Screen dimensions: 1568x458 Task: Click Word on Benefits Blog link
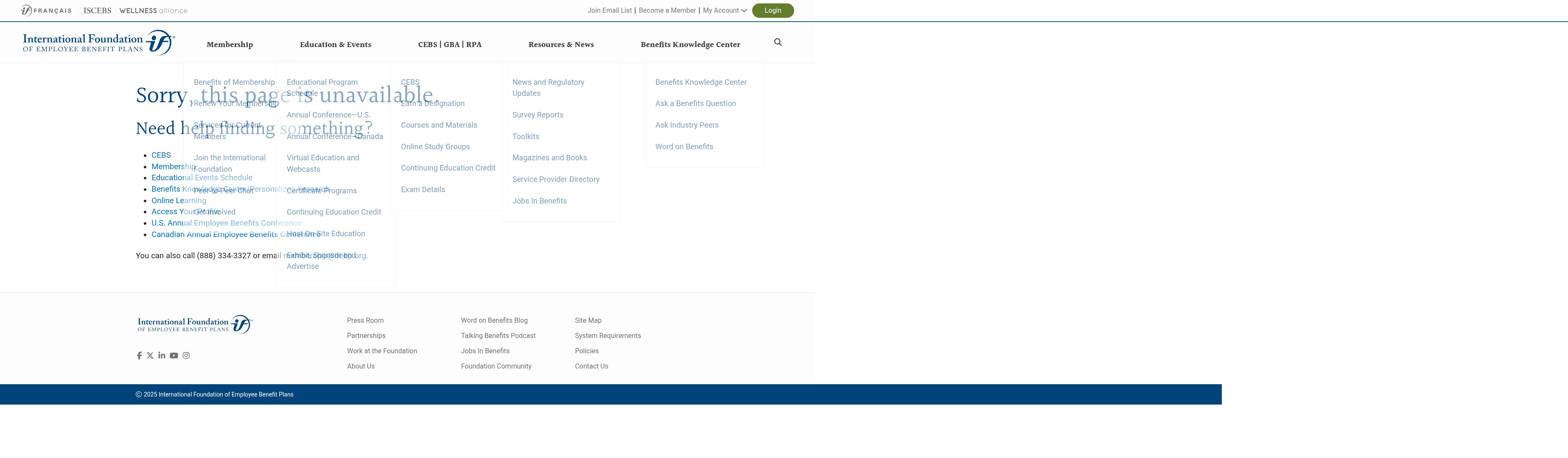pyautogui.click(x=494, y=321)
